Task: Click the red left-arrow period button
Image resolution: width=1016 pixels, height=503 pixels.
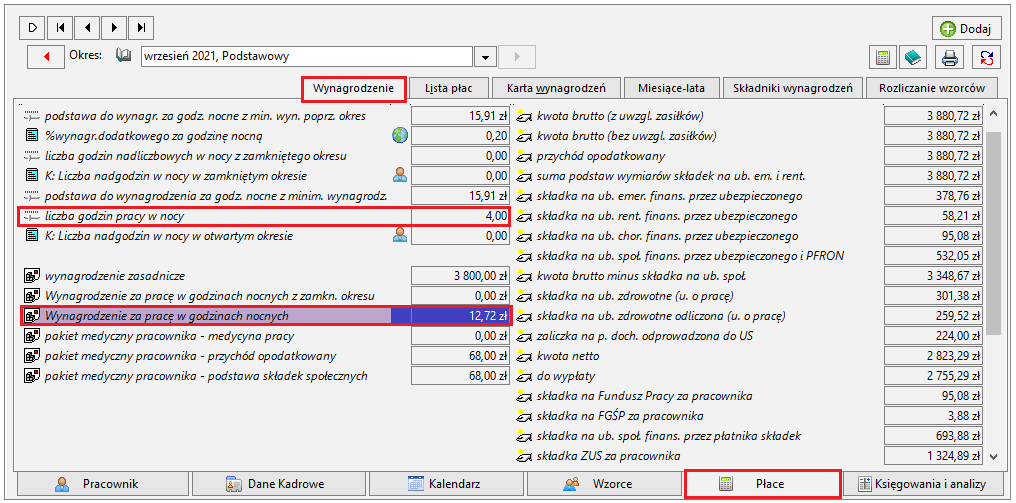Action: [46, 57]
